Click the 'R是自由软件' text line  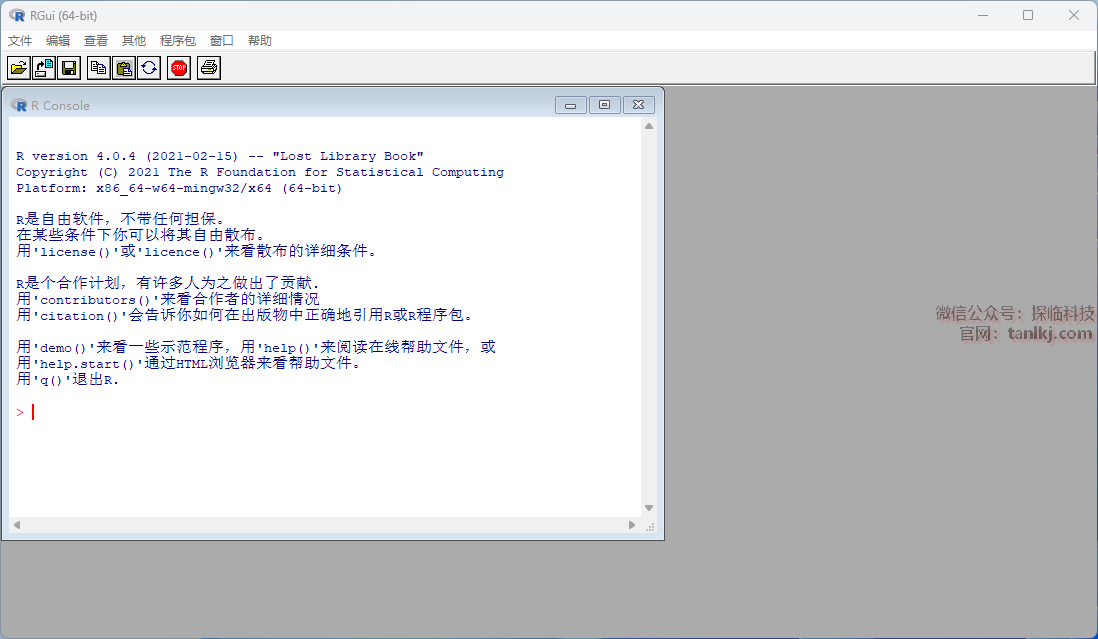coord(121,219)
